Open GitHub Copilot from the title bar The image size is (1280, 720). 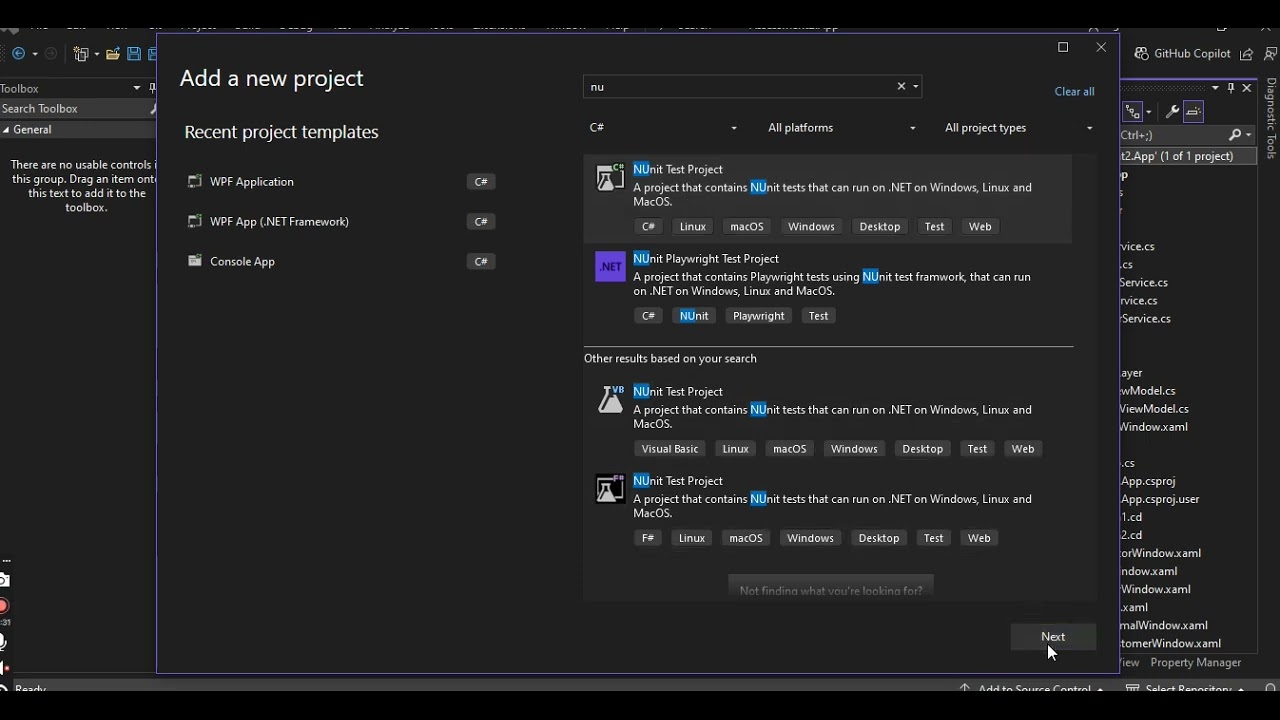click(1182, 54)
